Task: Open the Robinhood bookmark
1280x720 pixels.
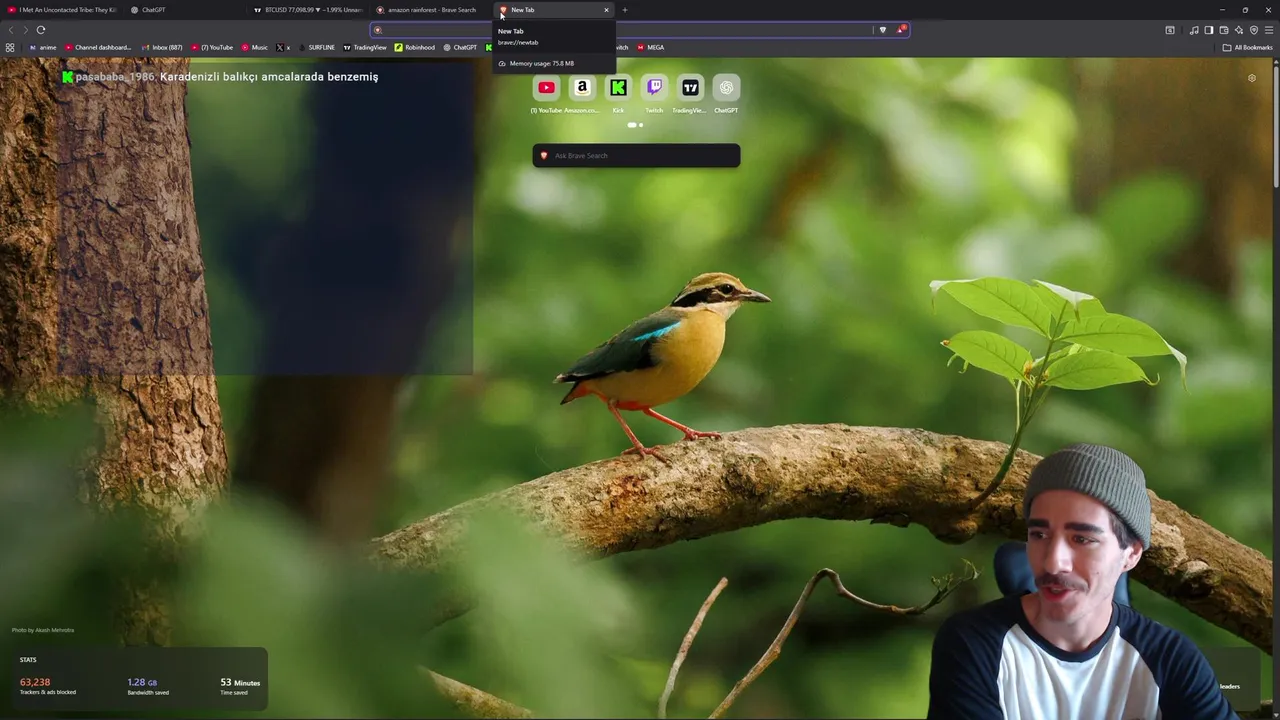Action: 415,47
